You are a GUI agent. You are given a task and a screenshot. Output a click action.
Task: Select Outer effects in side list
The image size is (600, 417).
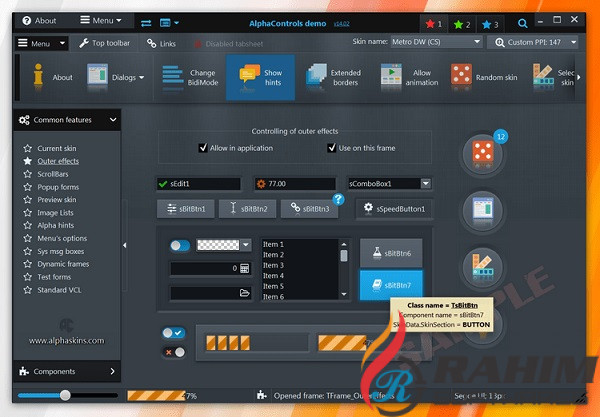click(58, 161)
